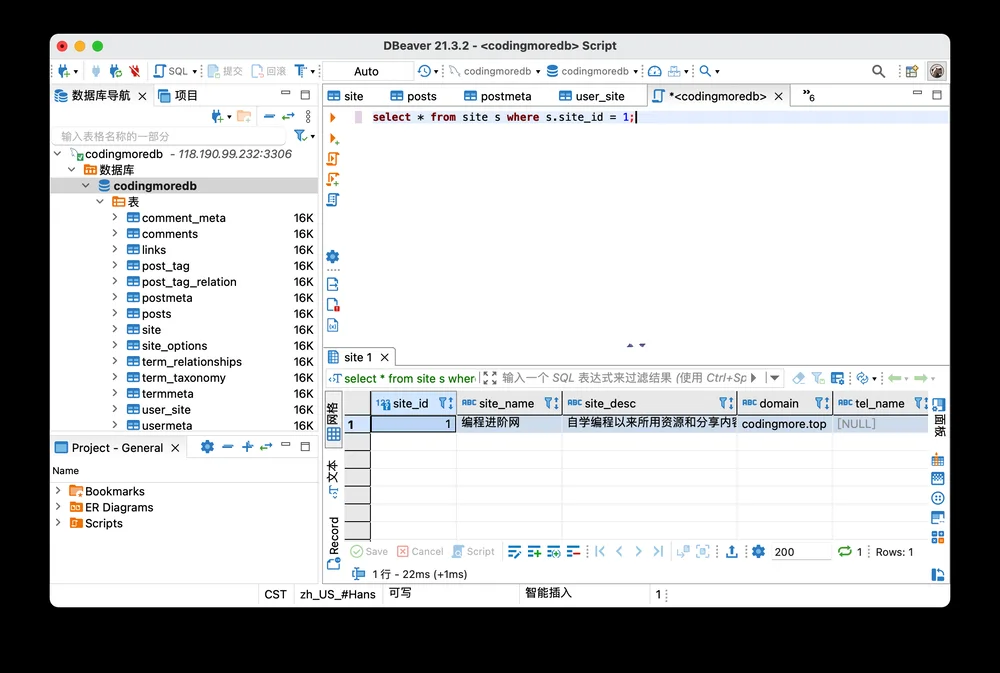Open settings gear in Project panel
The width and height of the screenshot is (1000, 673).
pos(207,447)
